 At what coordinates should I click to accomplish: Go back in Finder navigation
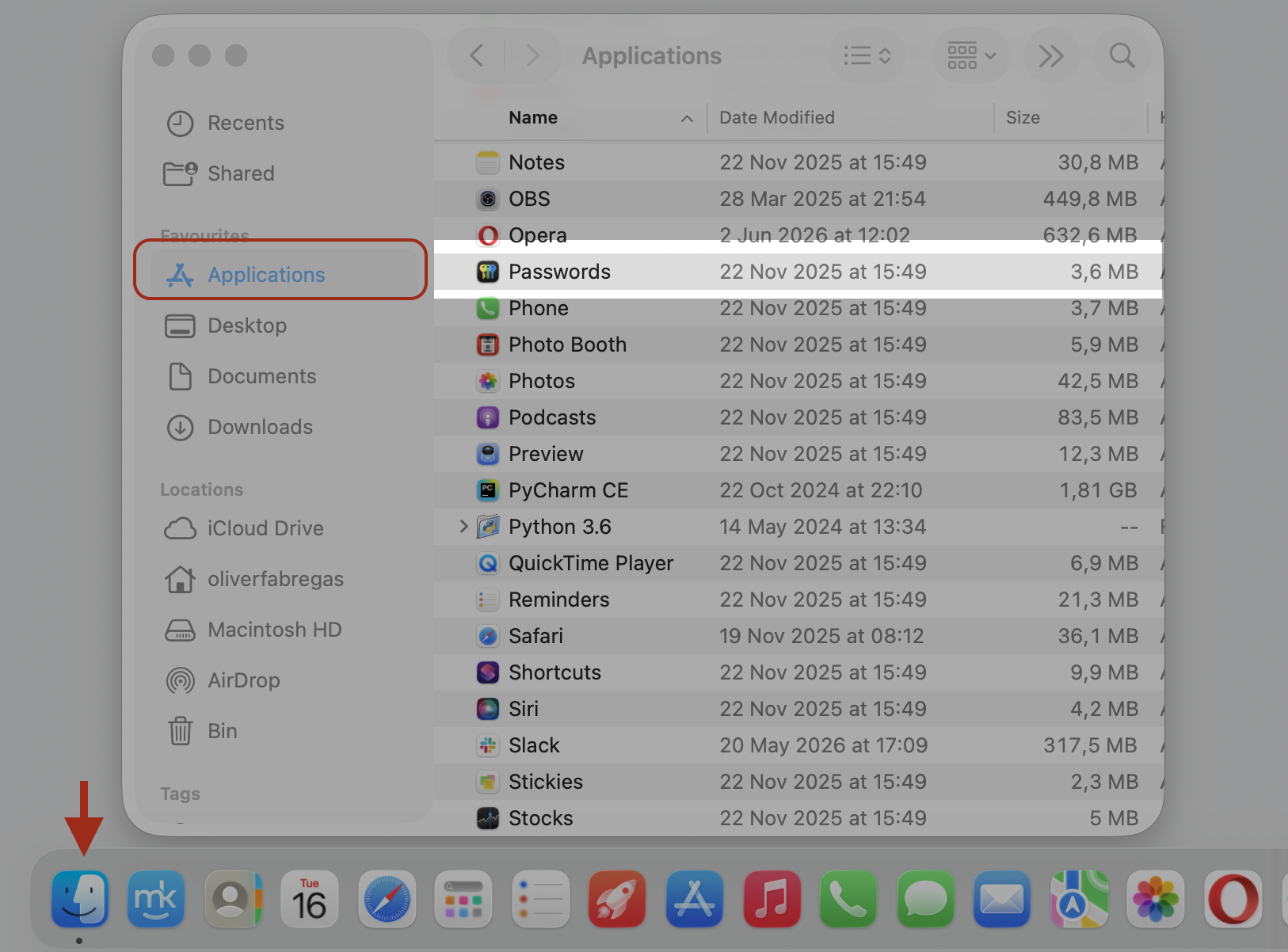(x=476, y=55)
